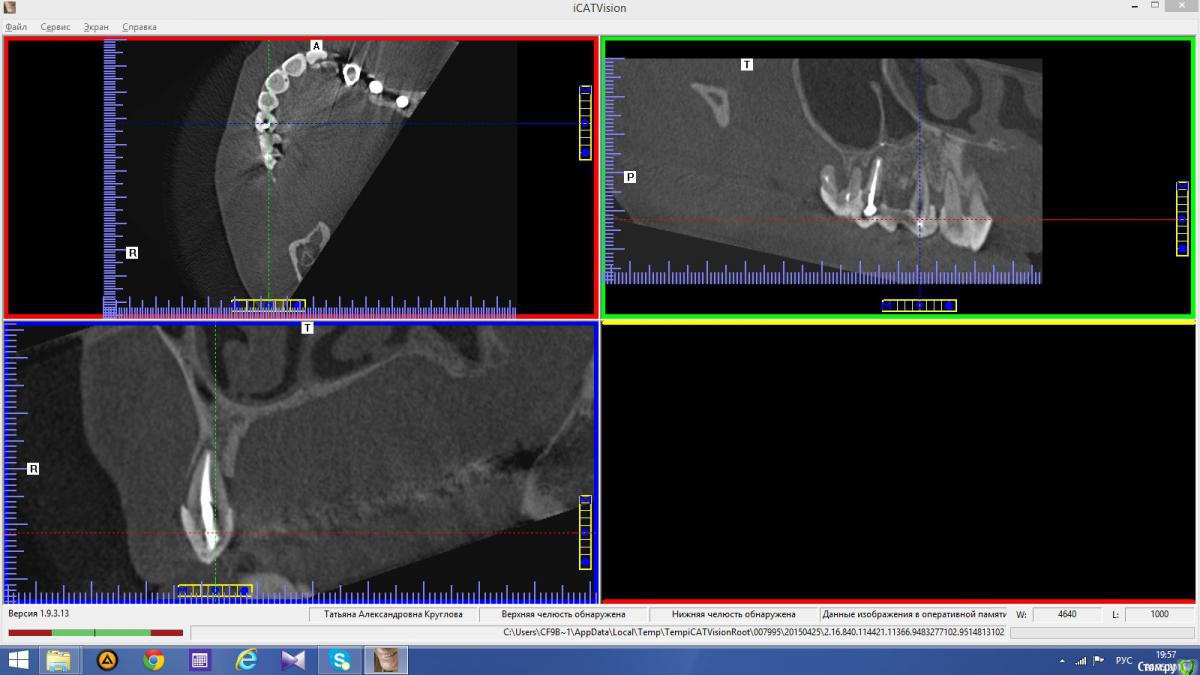Screen dimensions: 1200x675
Task: Click the horizontal slice slider under sagittal view
Action: (918, 305)
